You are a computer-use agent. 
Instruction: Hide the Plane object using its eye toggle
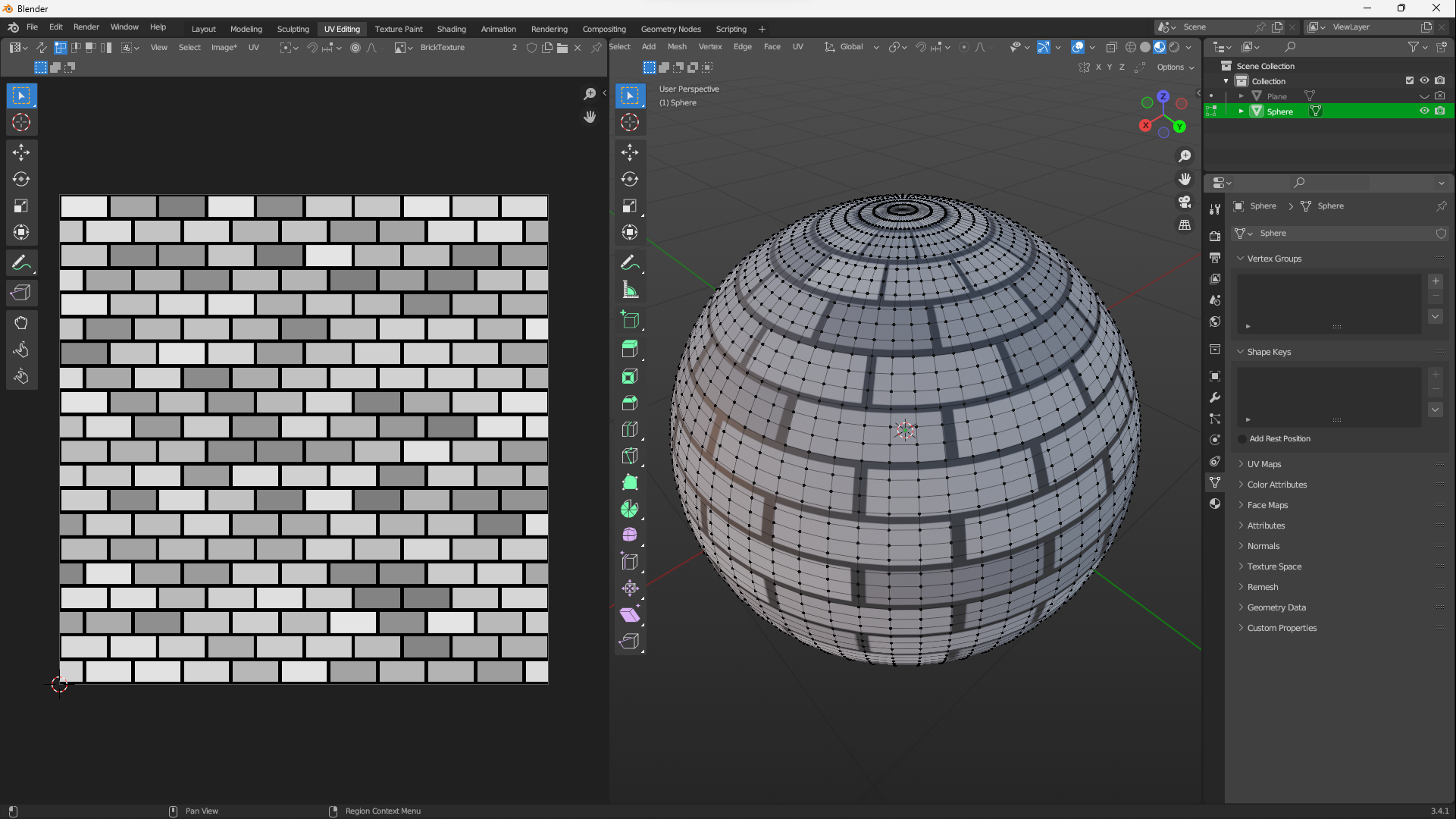pos(1424,96)
